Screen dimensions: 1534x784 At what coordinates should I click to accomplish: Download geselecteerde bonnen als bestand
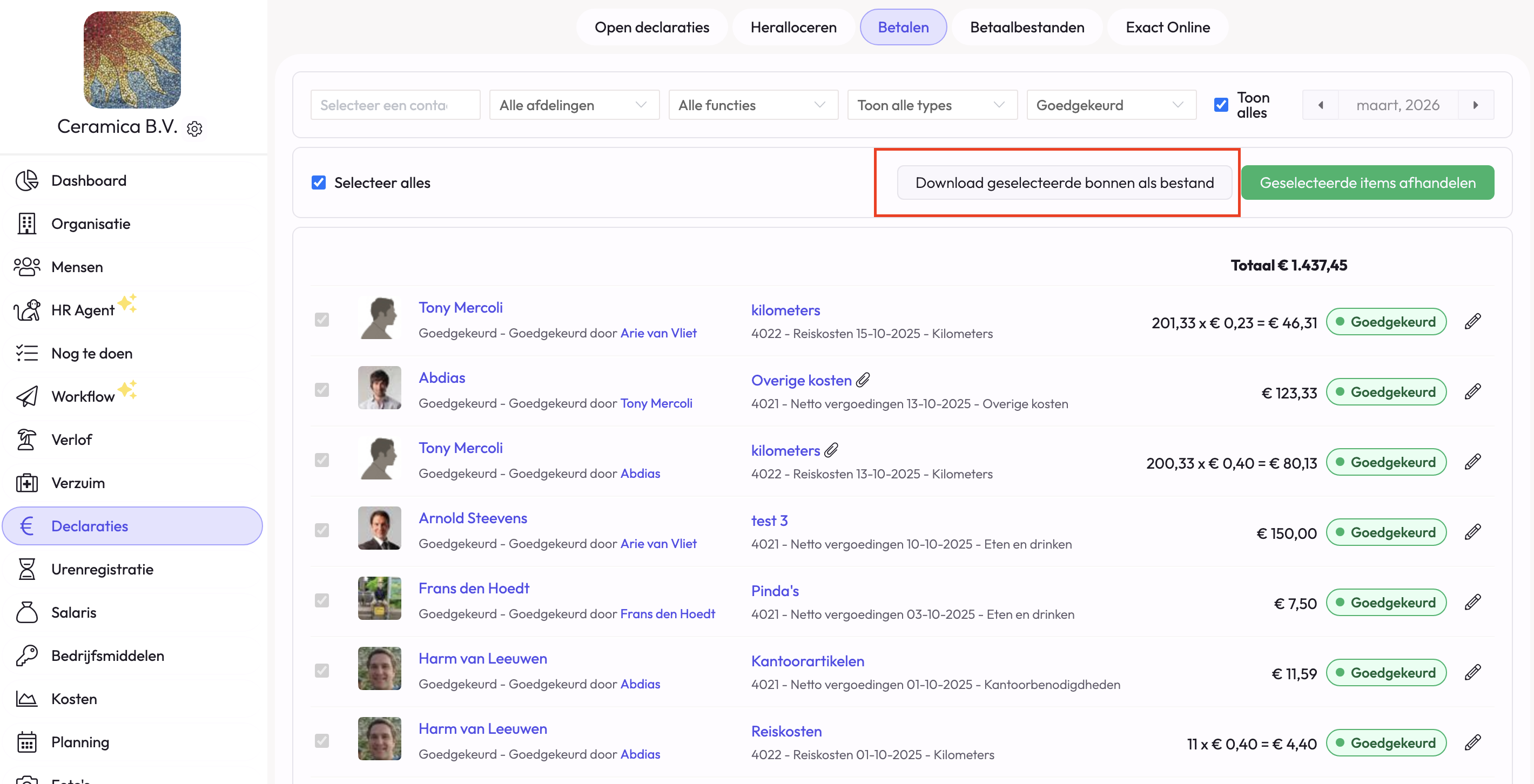pos(1064,183)
